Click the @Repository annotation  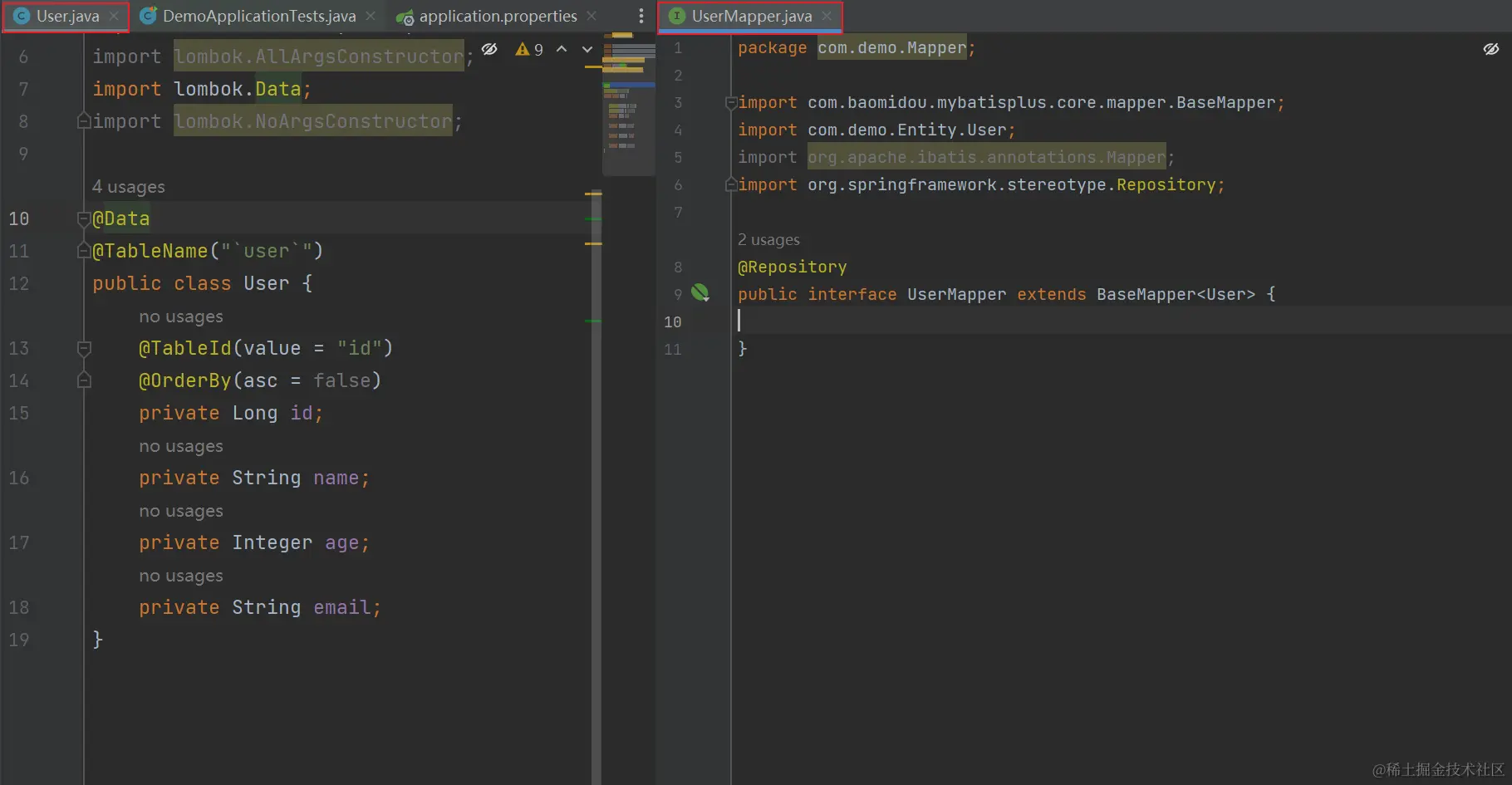point(793,267)
